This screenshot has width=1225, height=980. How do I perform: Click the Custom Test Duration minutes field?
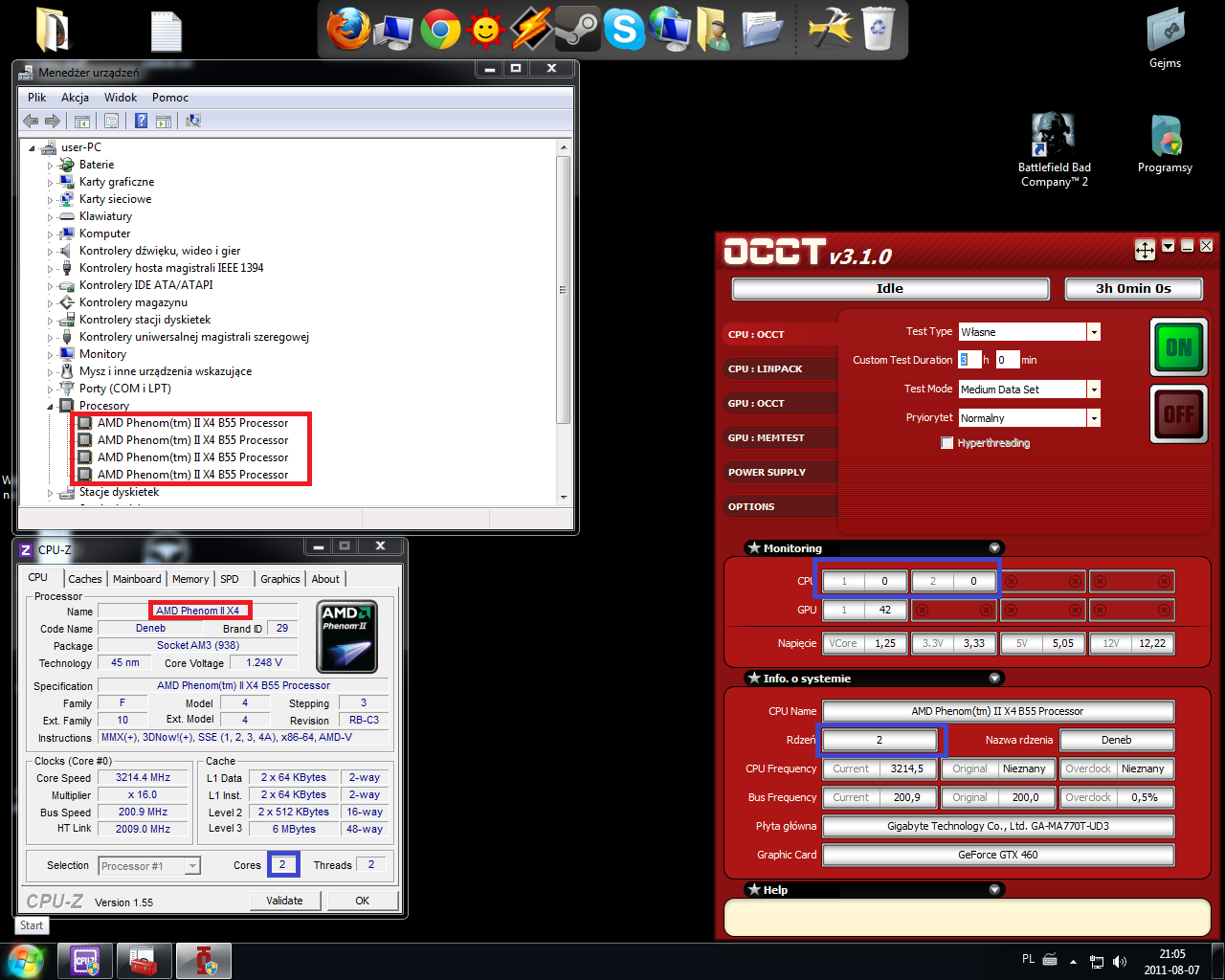pos(1008,360)
